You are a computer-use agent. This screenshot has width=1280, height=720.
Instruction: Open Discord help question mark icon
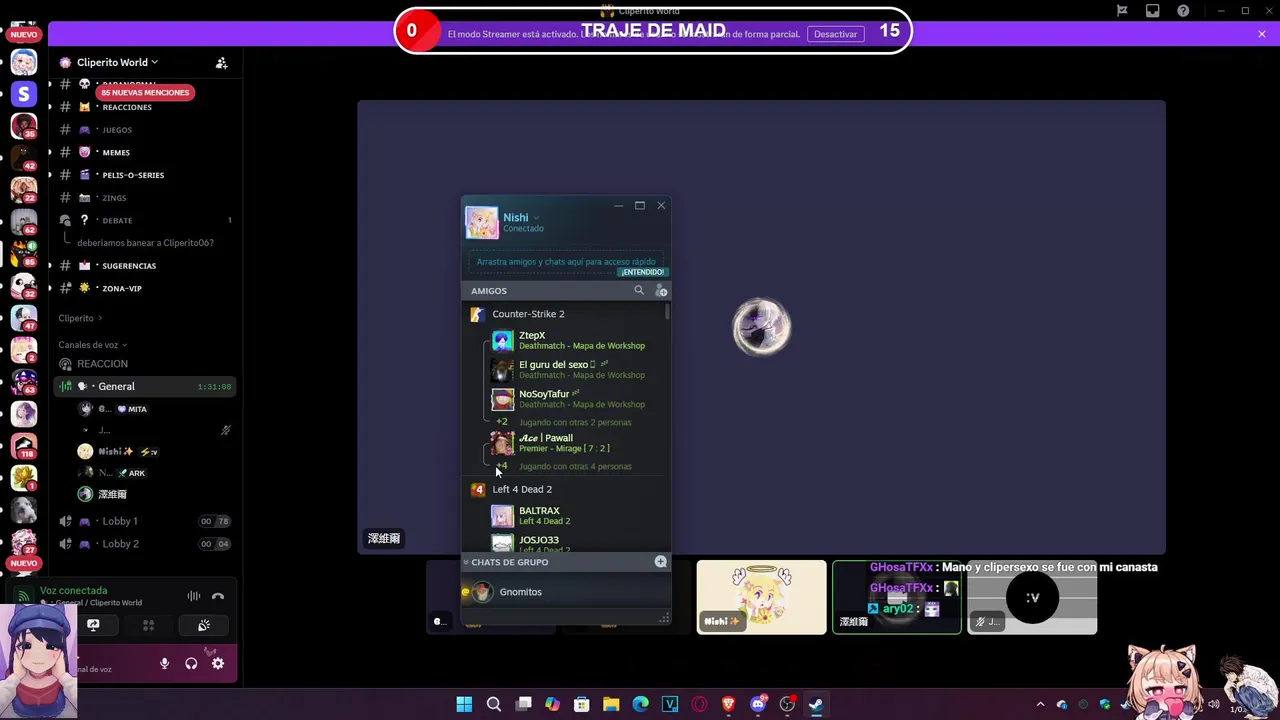[x=1183, y=11]
